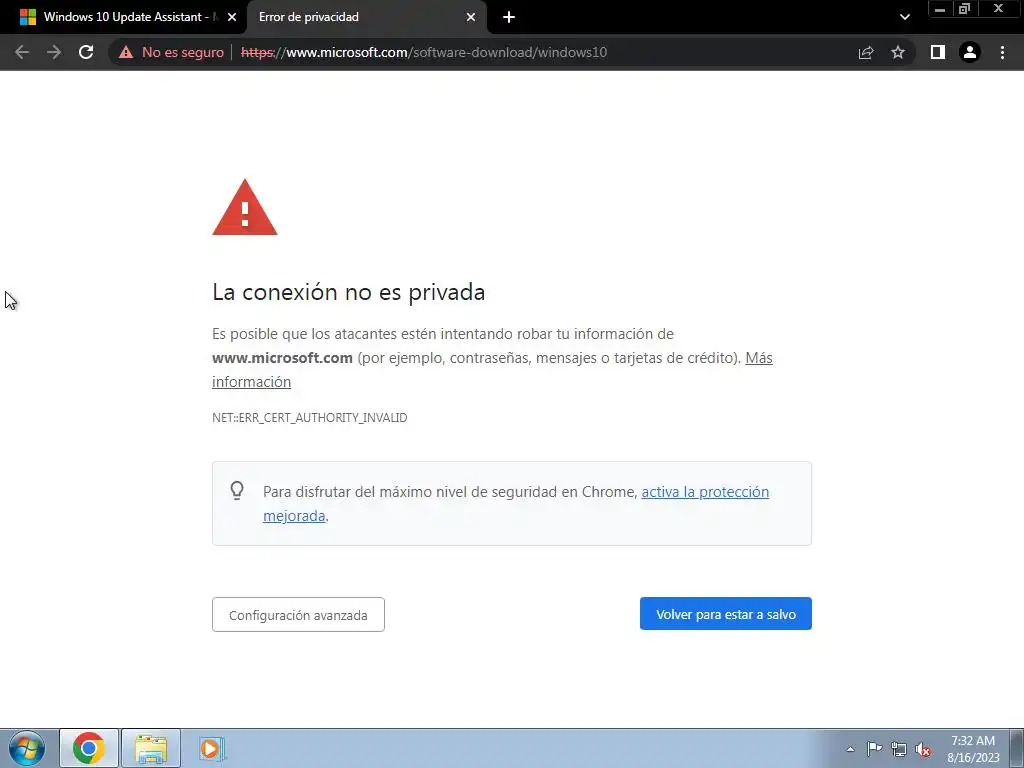Viewport: 1024px width, 768px height.
Task: Open the Chrome side panel
Action: [938, 52]
